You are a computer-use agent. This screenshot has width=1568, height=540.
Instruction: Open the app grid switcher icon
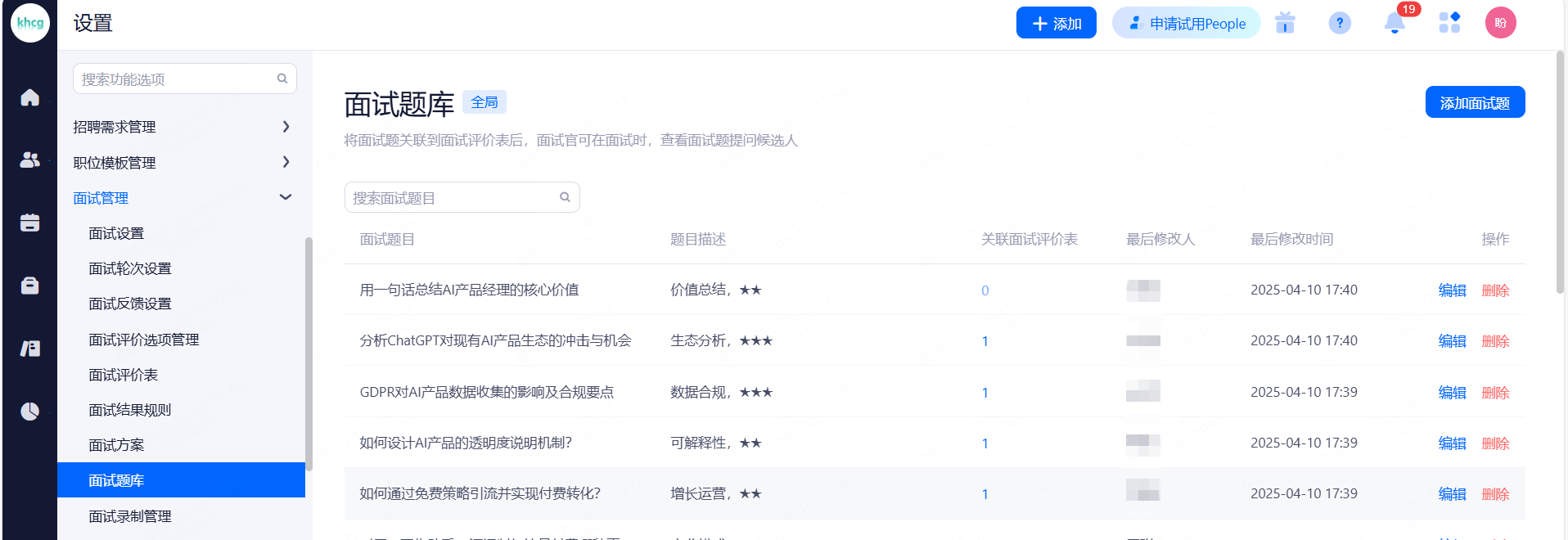[1449, 23]
